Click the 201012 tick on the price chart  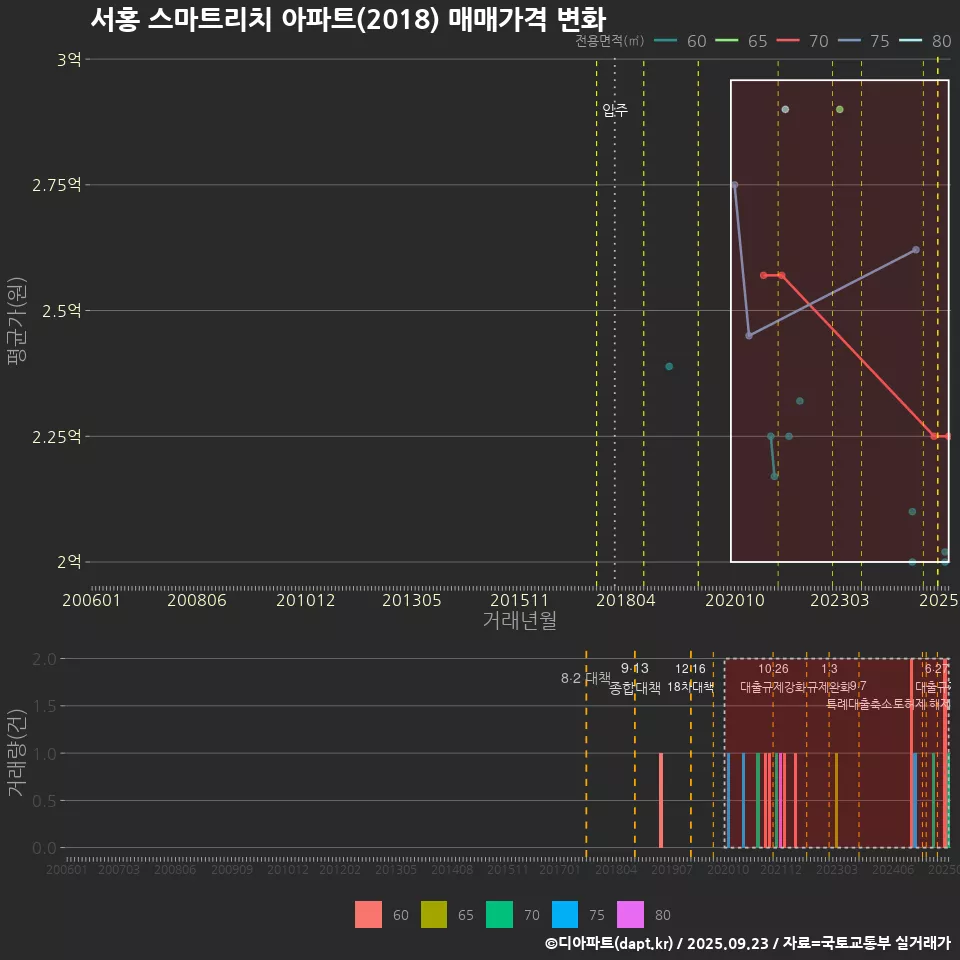pyautogui.click(x=306, y=600)
